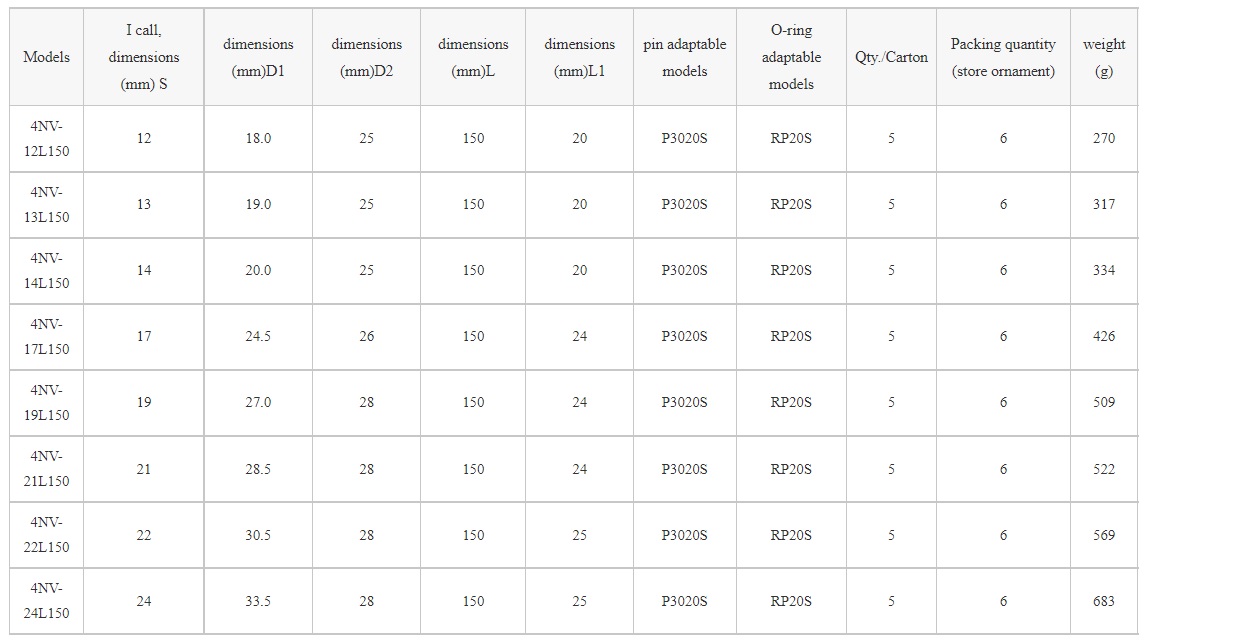Select the 4NV-17L150 model cell

47,337
